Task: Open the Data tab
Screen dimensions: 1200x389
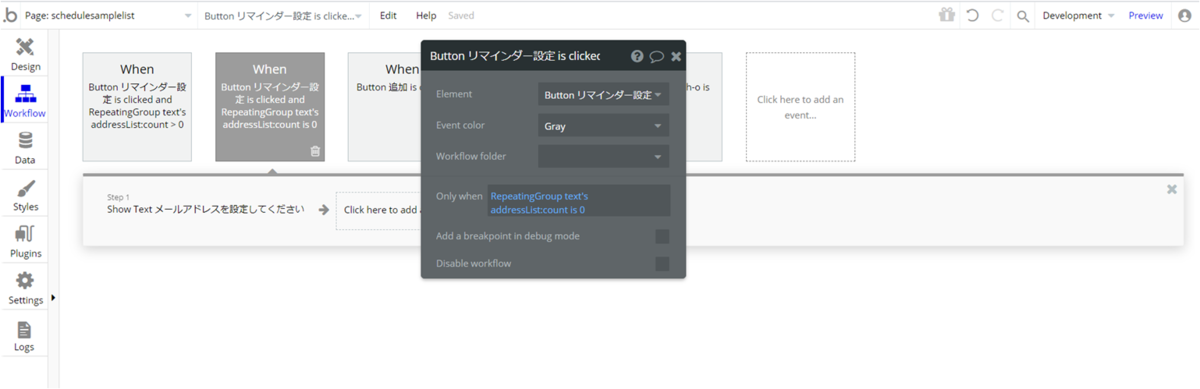Action: 25,148
